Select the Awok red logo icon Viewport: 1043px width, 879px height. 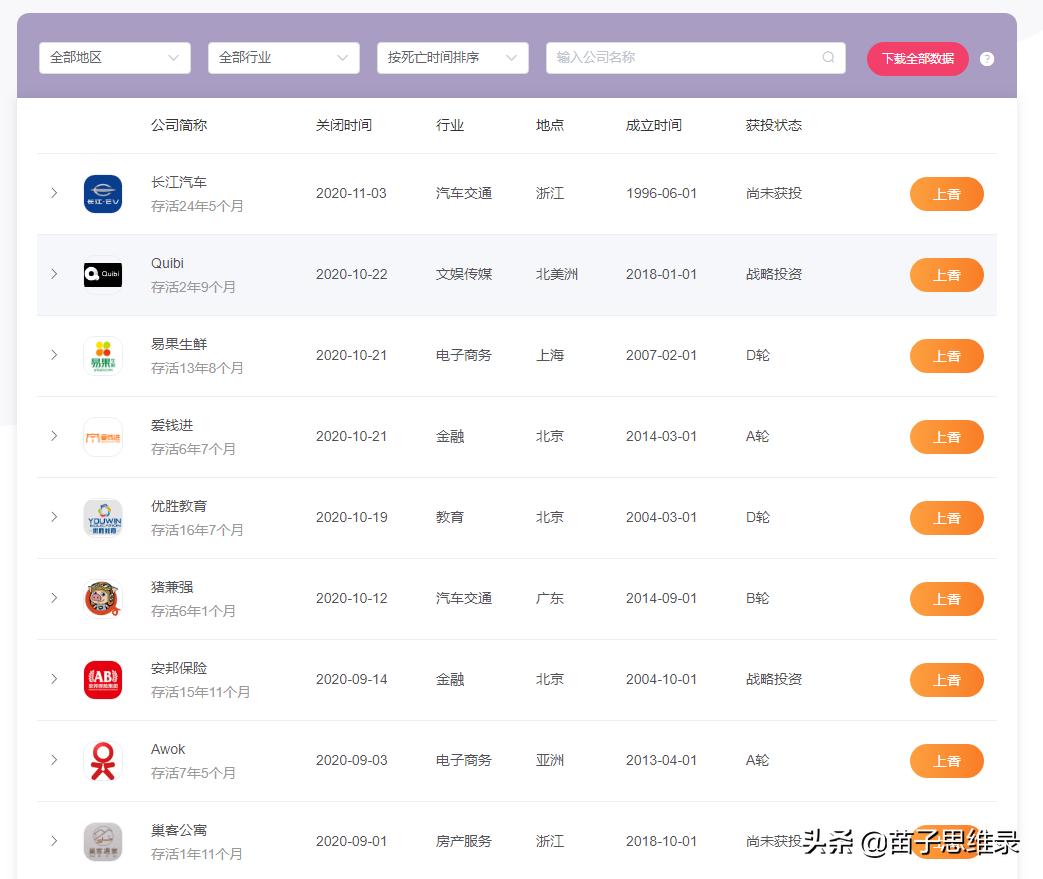[102, 760]
